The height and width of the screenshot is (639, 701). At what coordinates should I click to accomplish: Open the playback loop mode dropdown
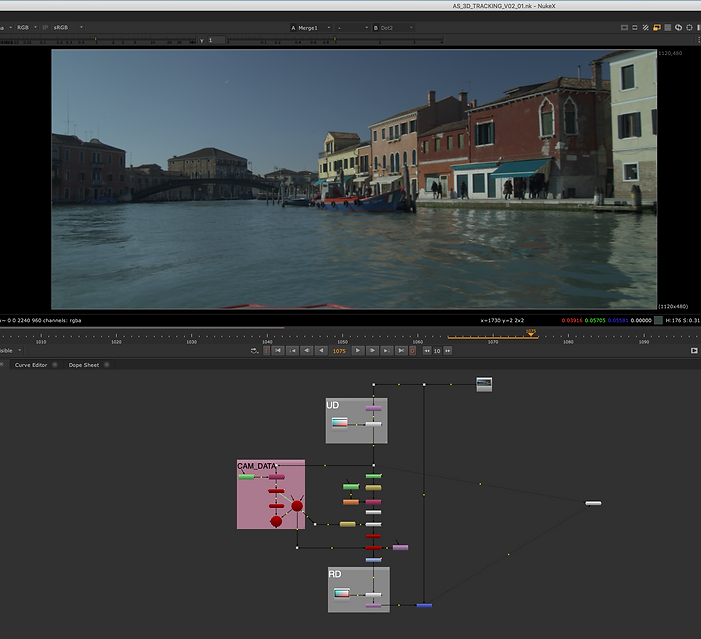(255, 351)
